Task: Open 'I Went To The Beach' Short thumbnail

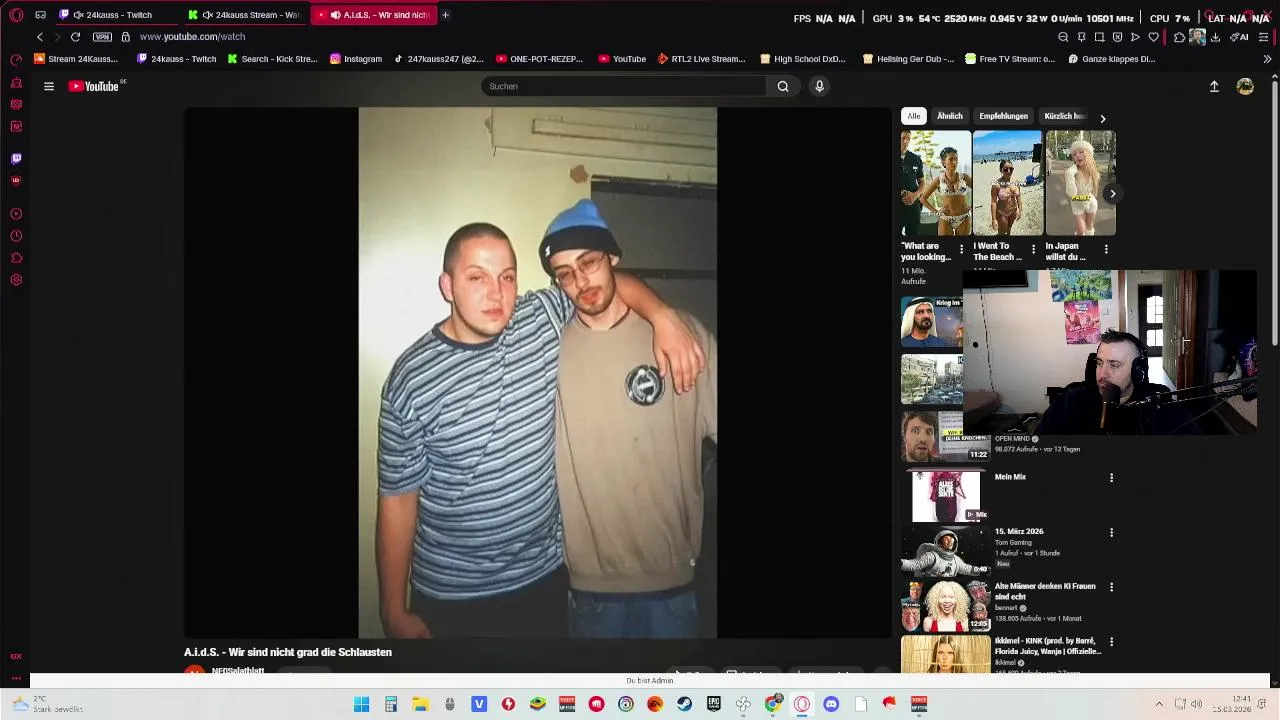Action: (x=1008, y=183)
